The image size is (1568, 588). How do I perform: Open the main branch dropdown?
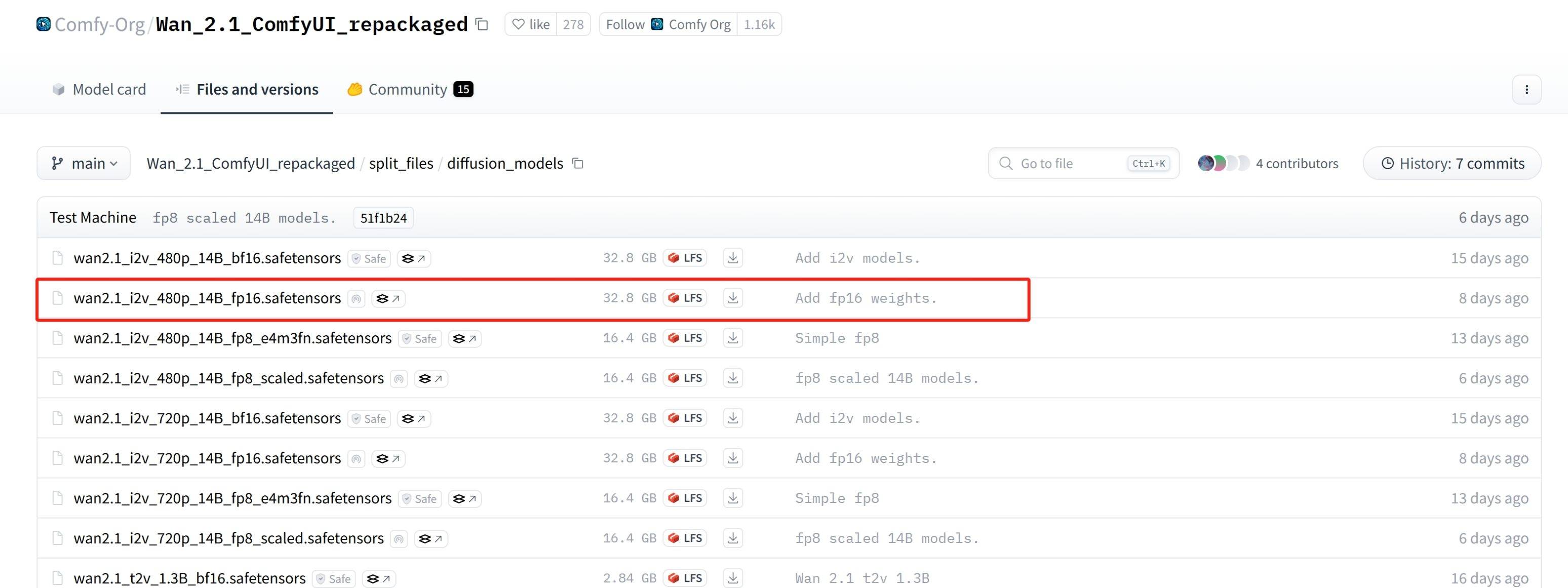[x=84, y=164]
